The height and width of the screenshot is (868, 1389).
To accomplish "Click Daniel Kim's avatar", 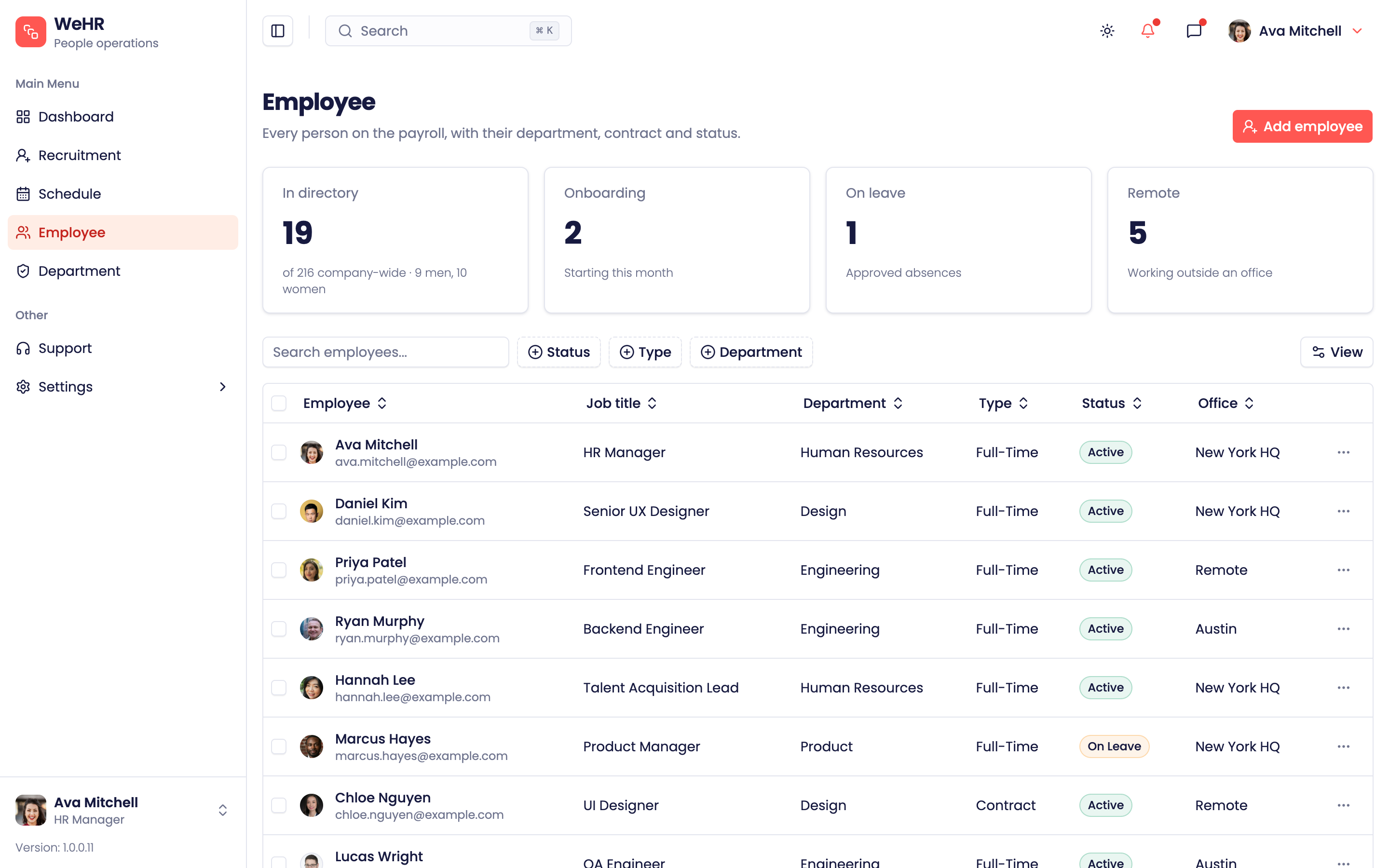I will click(312, 511).
